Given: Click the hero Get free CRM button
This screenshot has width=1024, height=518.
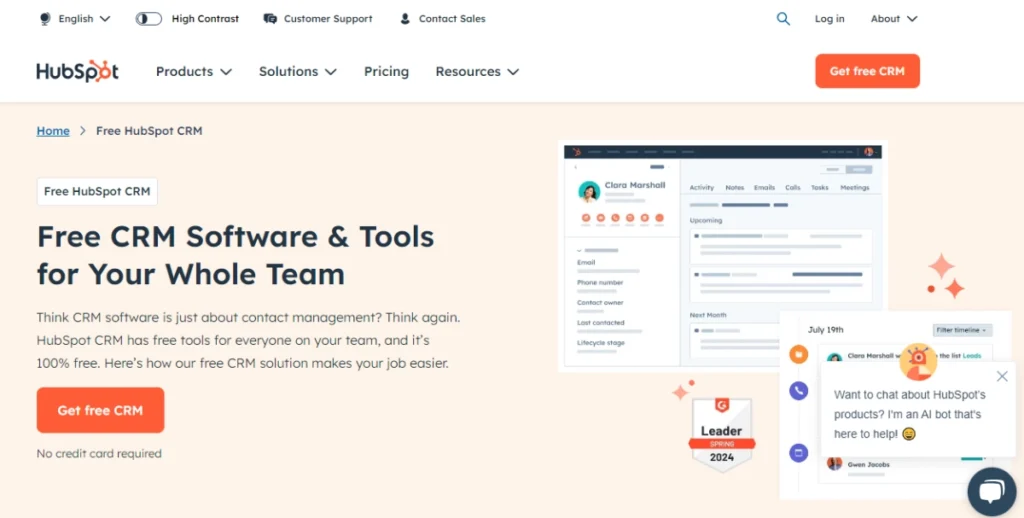Looking at the screenshot, I should coord(100,410).
